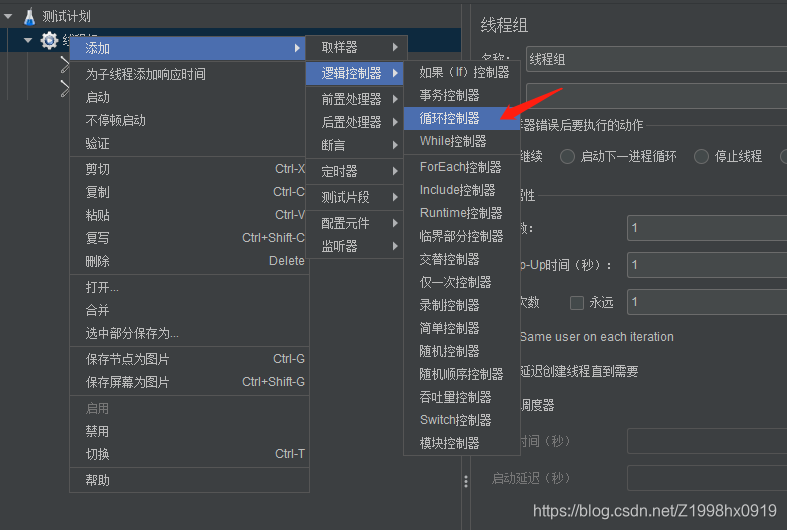Click the thread group name field
Screen dimensions: 787x530
pos(656,59)
